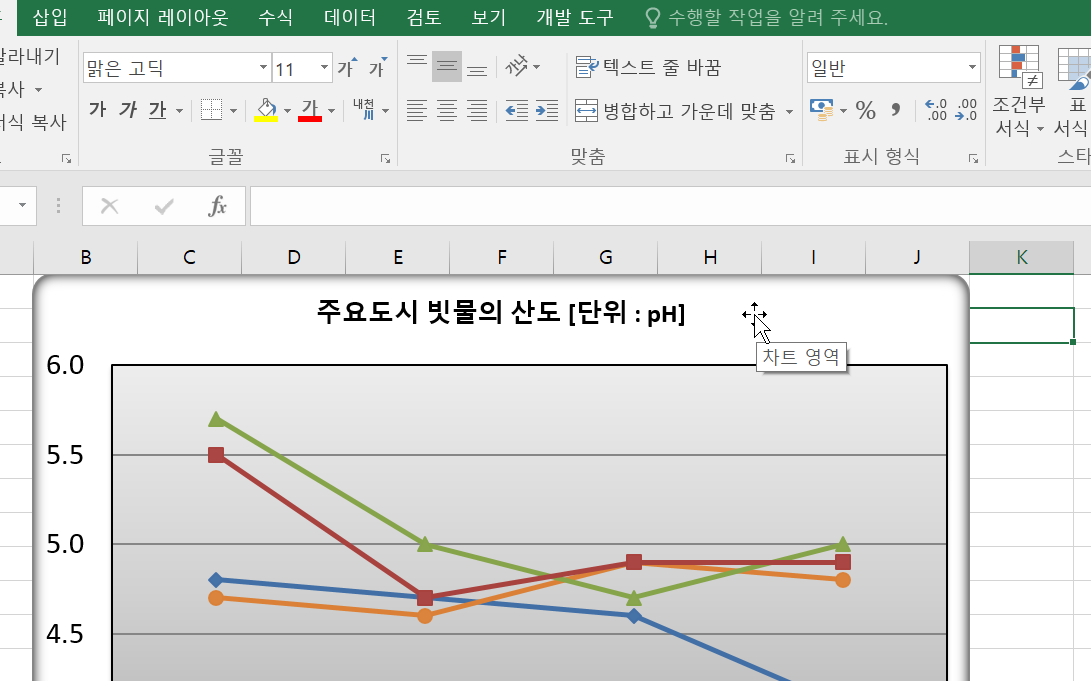Expand the font size dropdown
The width and height of the screenshot is (1091, 681).
coord(325,68)
